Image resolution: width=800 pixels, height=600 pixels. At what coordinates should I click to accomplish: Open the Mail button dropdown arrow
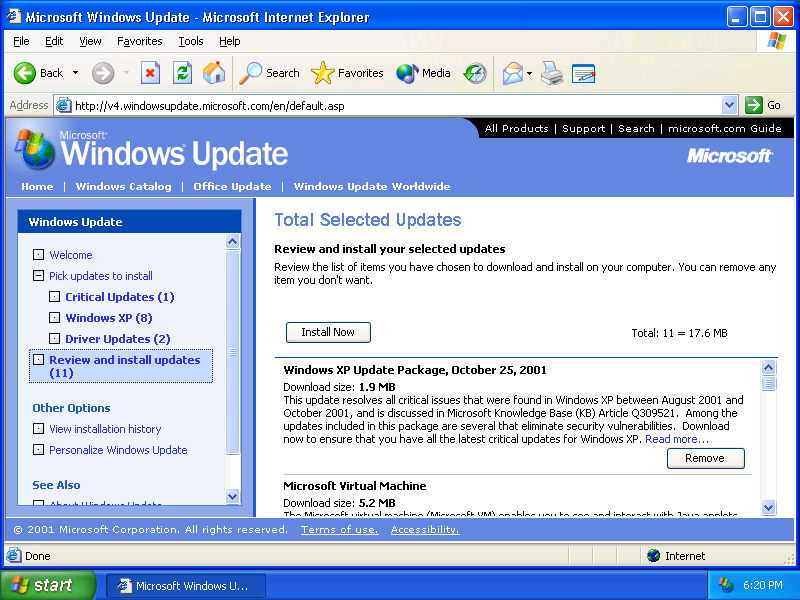[x=529, y=73]
